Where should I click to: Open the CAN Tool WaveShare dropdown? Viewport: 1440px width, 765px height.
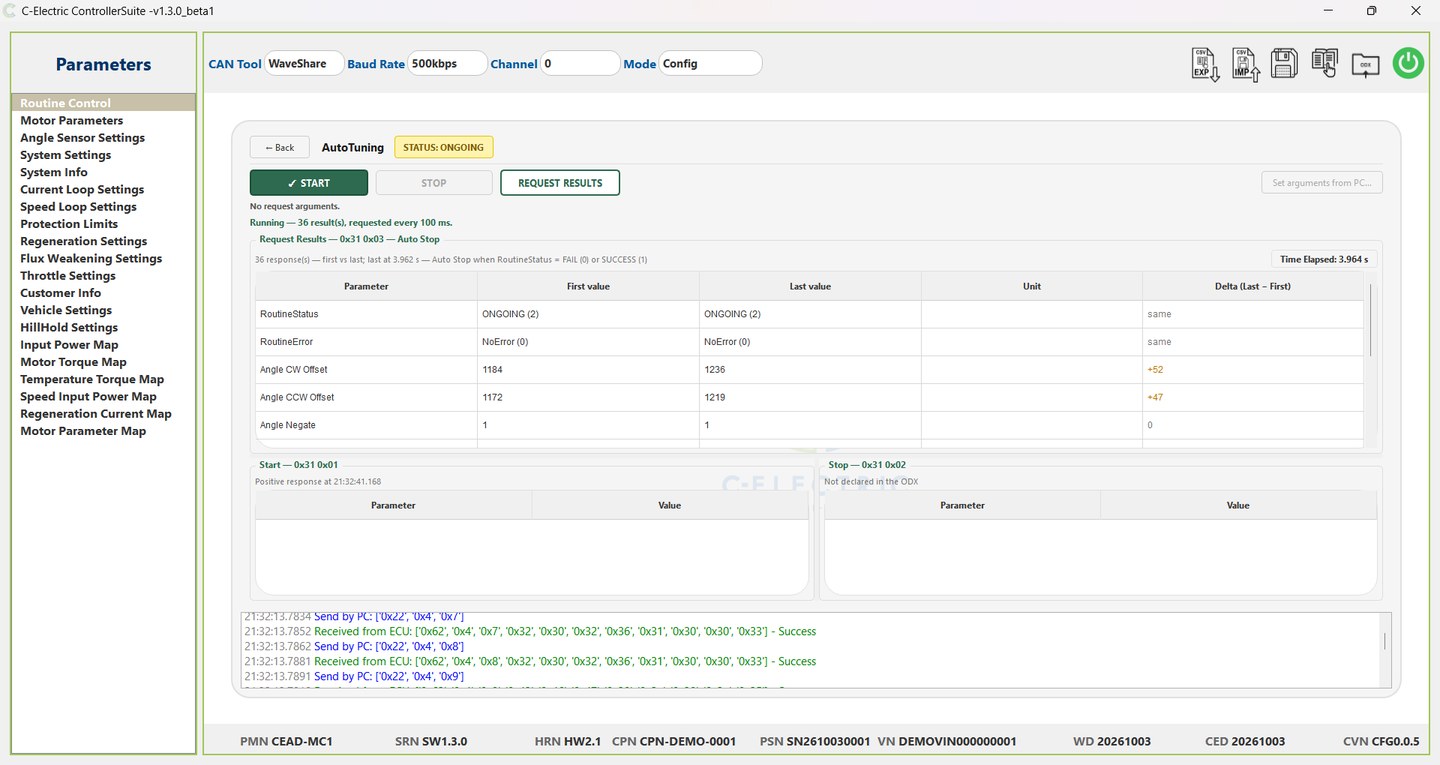[304, 63]
